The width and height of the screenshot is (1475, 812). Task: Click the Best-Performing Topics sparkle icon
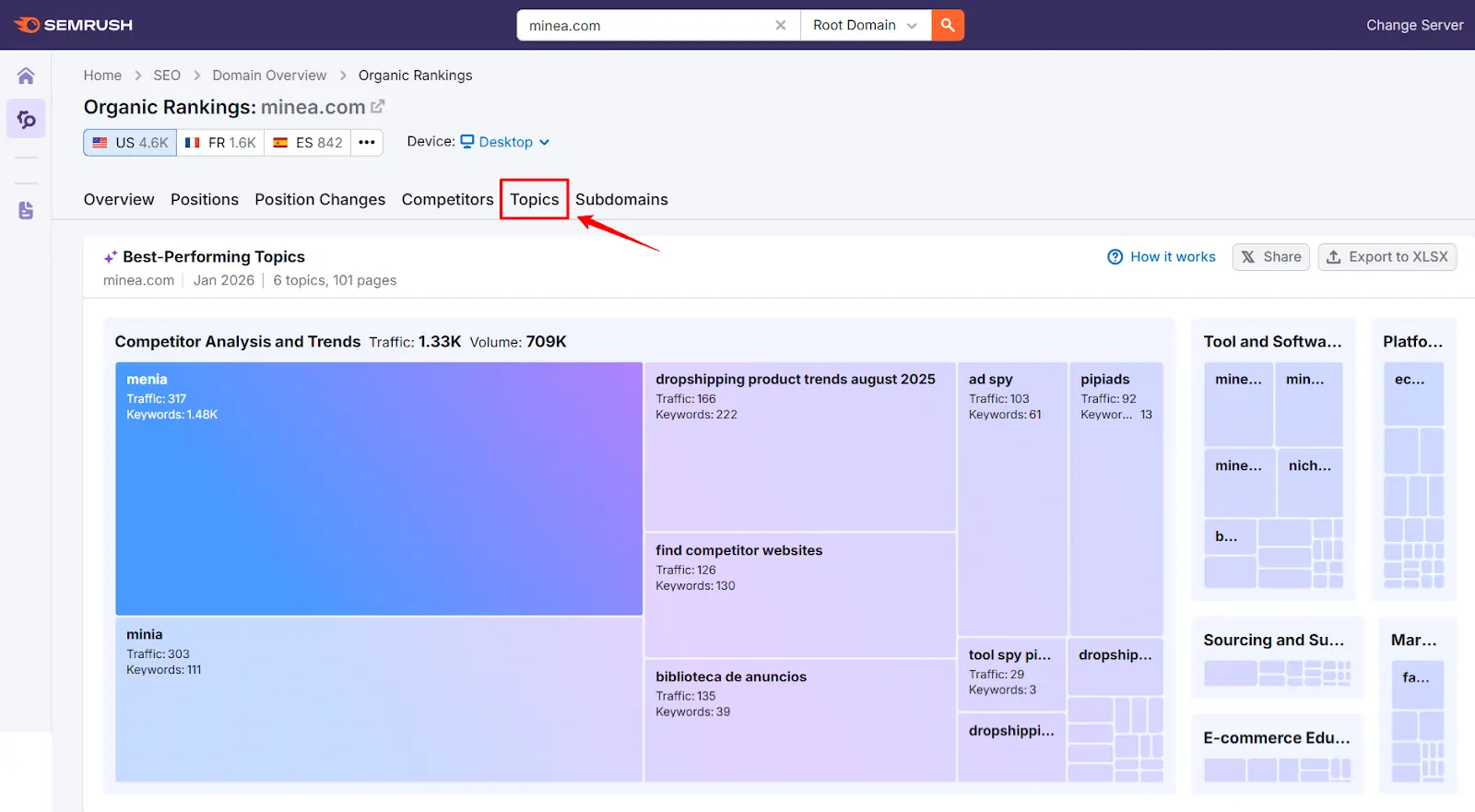(111, 257)
